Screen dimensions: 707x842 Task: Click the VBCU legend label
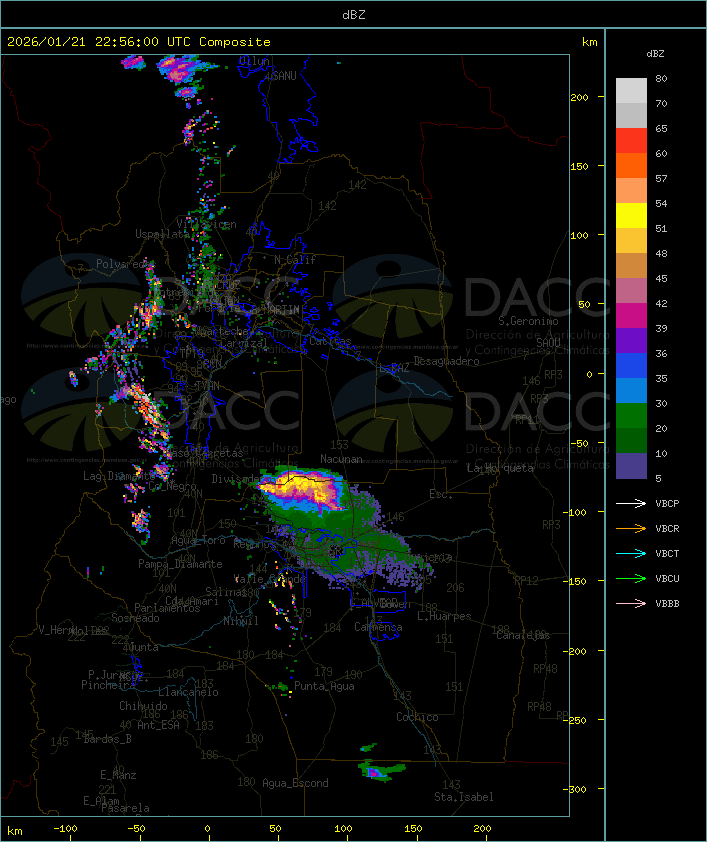667,578
